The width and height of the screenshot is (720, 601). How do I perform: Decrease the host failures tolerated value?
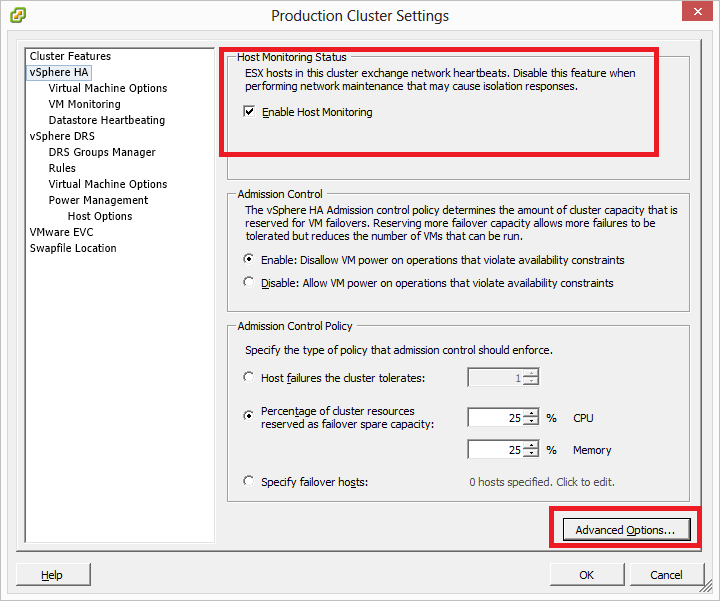(x=531, y=382)
